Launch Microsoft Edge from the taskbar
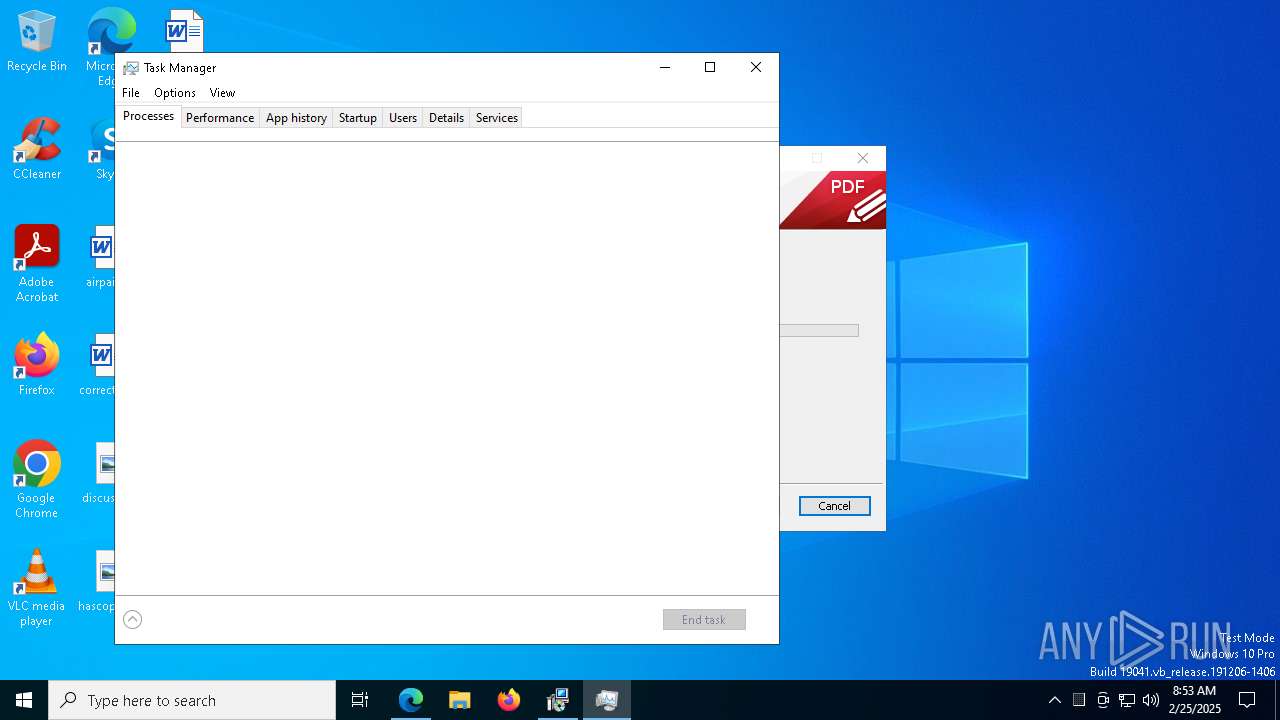This screenshot has height=720, width=1280. (411, 700)
